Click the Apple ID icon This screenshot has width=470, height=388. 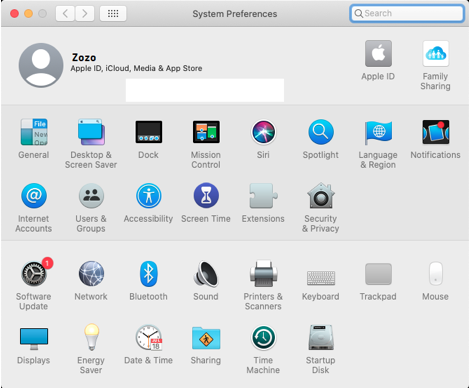(x=378, y=54)
